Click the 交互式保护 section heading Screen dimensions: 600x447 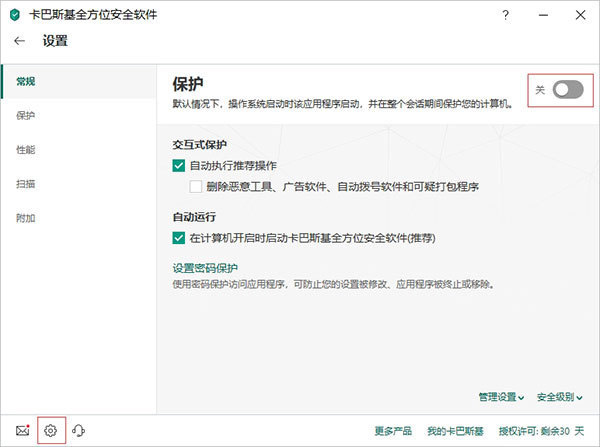click(199, 145)
